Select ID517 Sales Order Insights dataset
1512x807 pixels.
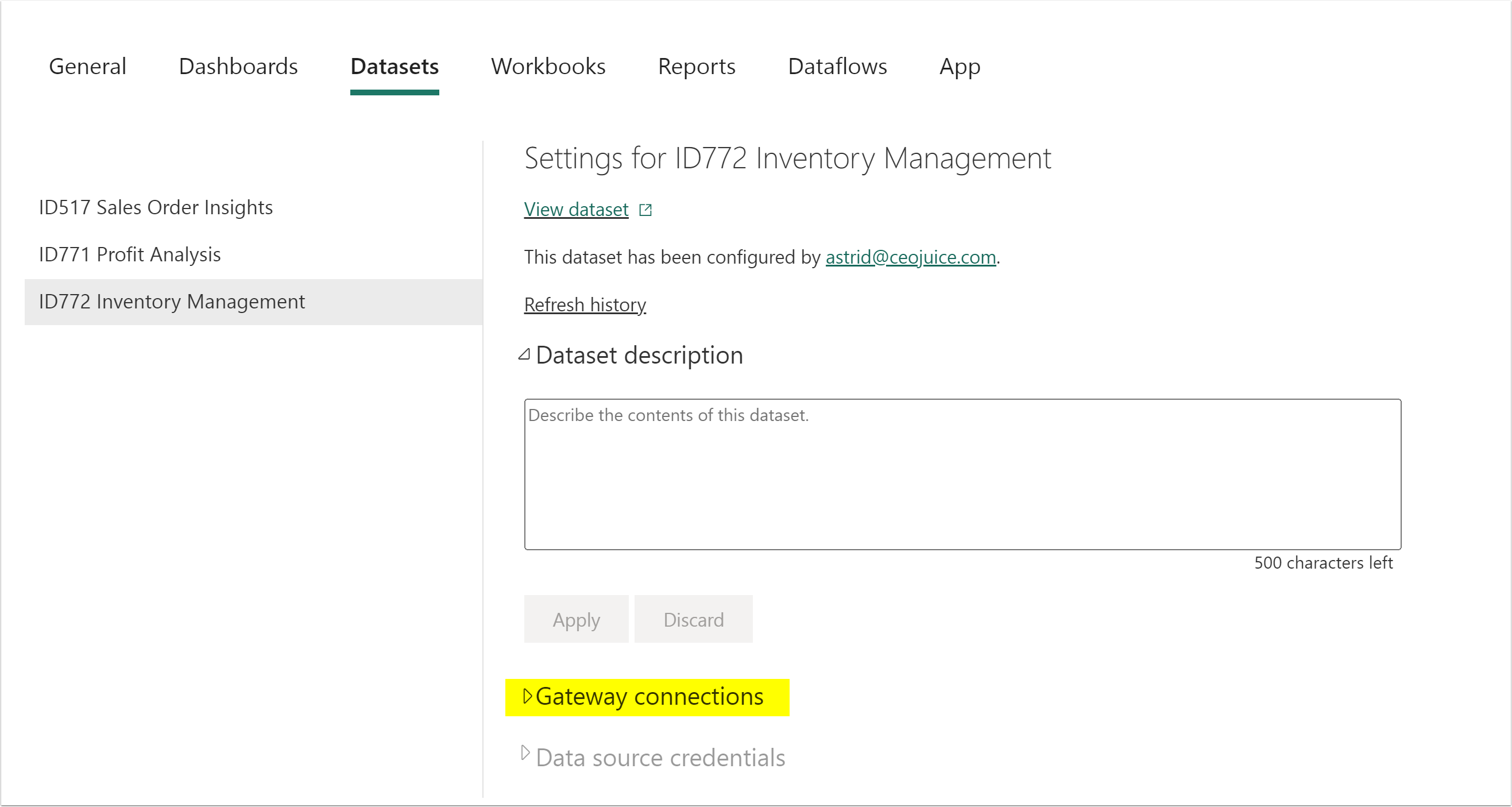pos(254,207)
